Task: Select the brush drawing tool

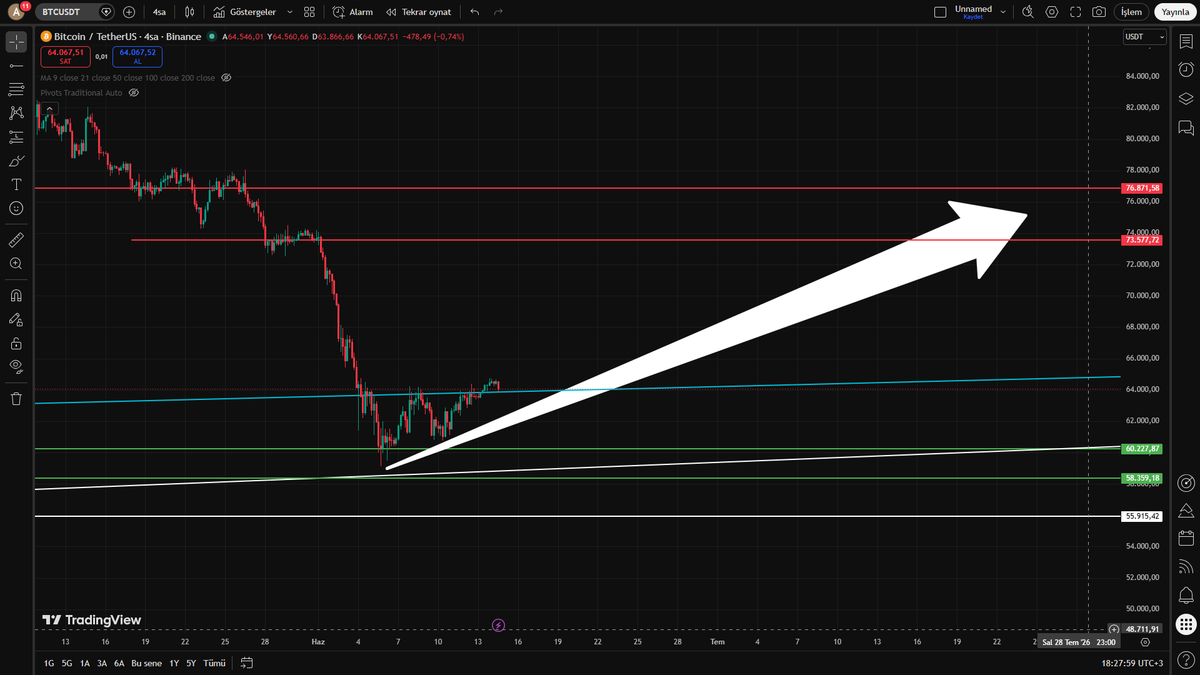Action: click(x=16, y=161)
